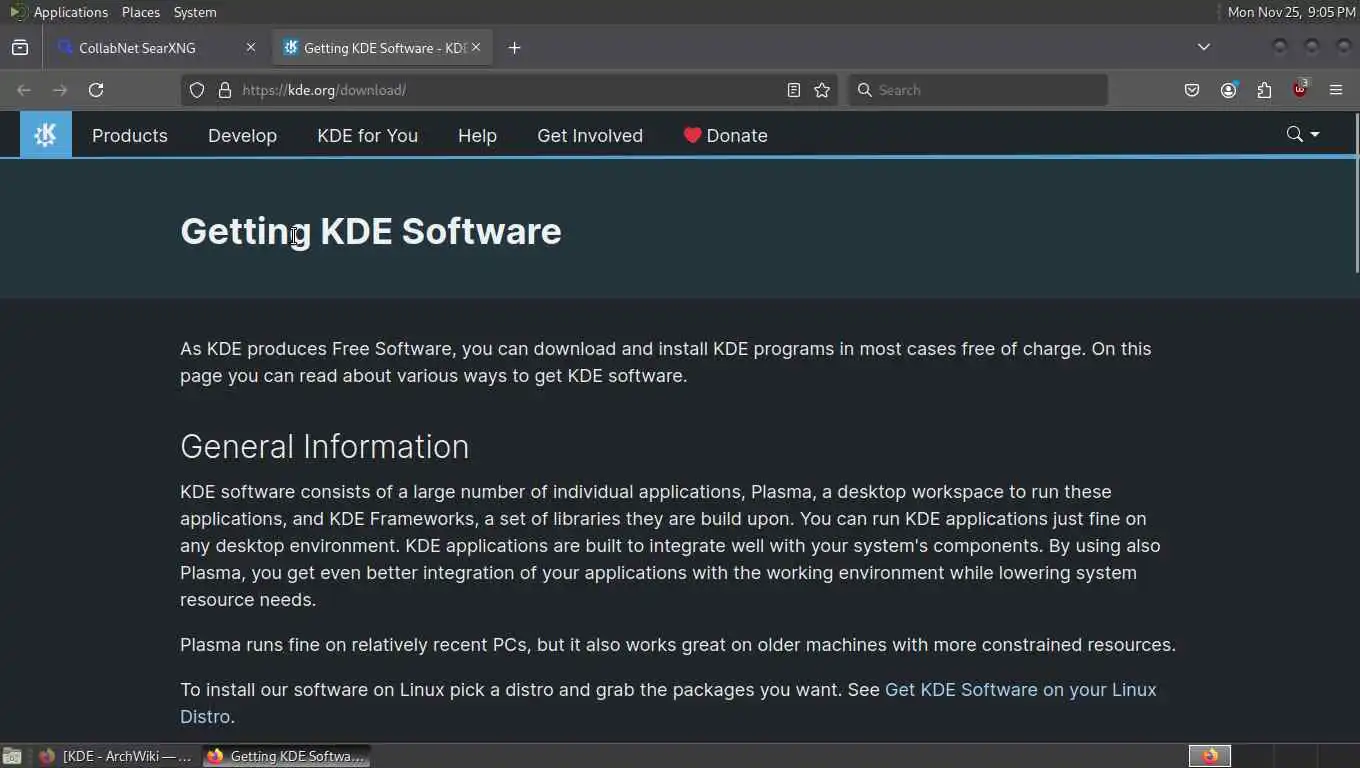Viewport: 1360px width, 768px height.
Task: Expand the list all tabs chevron
Action: 1204,47
